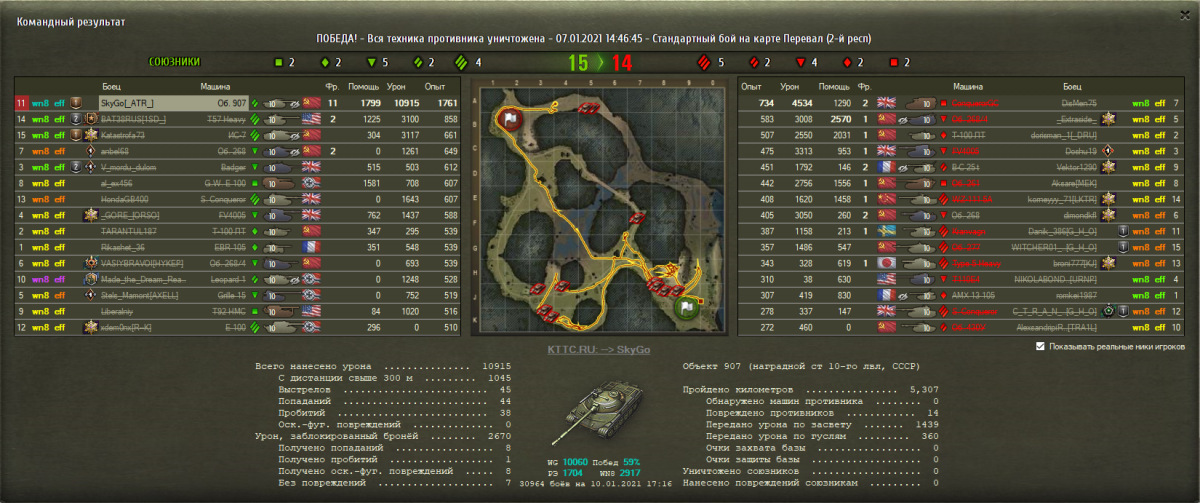This screenshot has height=503, width=1200.
Task: Click the UK flag in Badger row
Action: tap(310, 167)
